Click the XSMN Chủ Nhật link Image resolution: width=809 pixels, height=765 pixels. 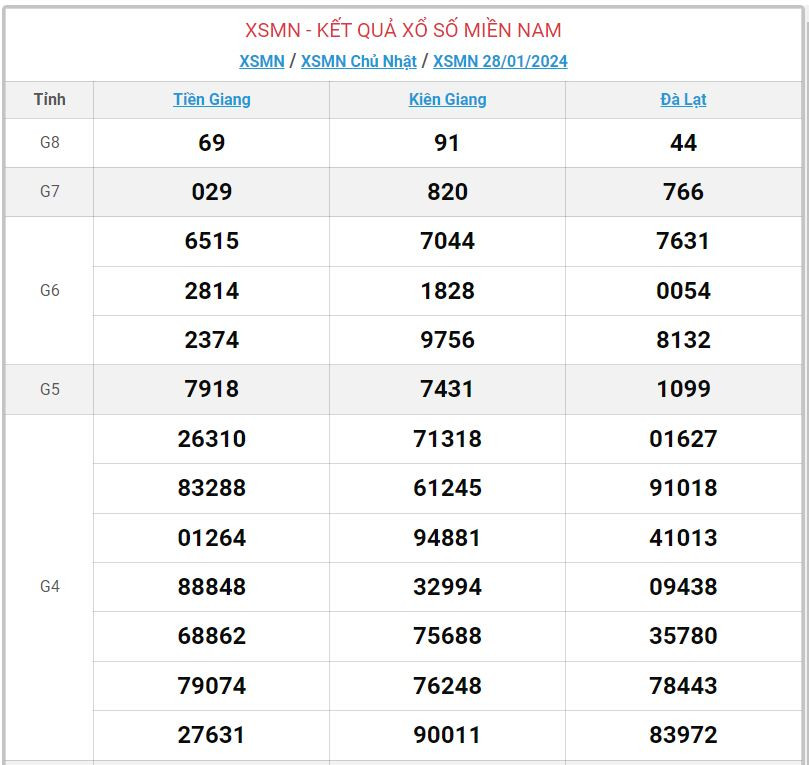tap(358, 61)
